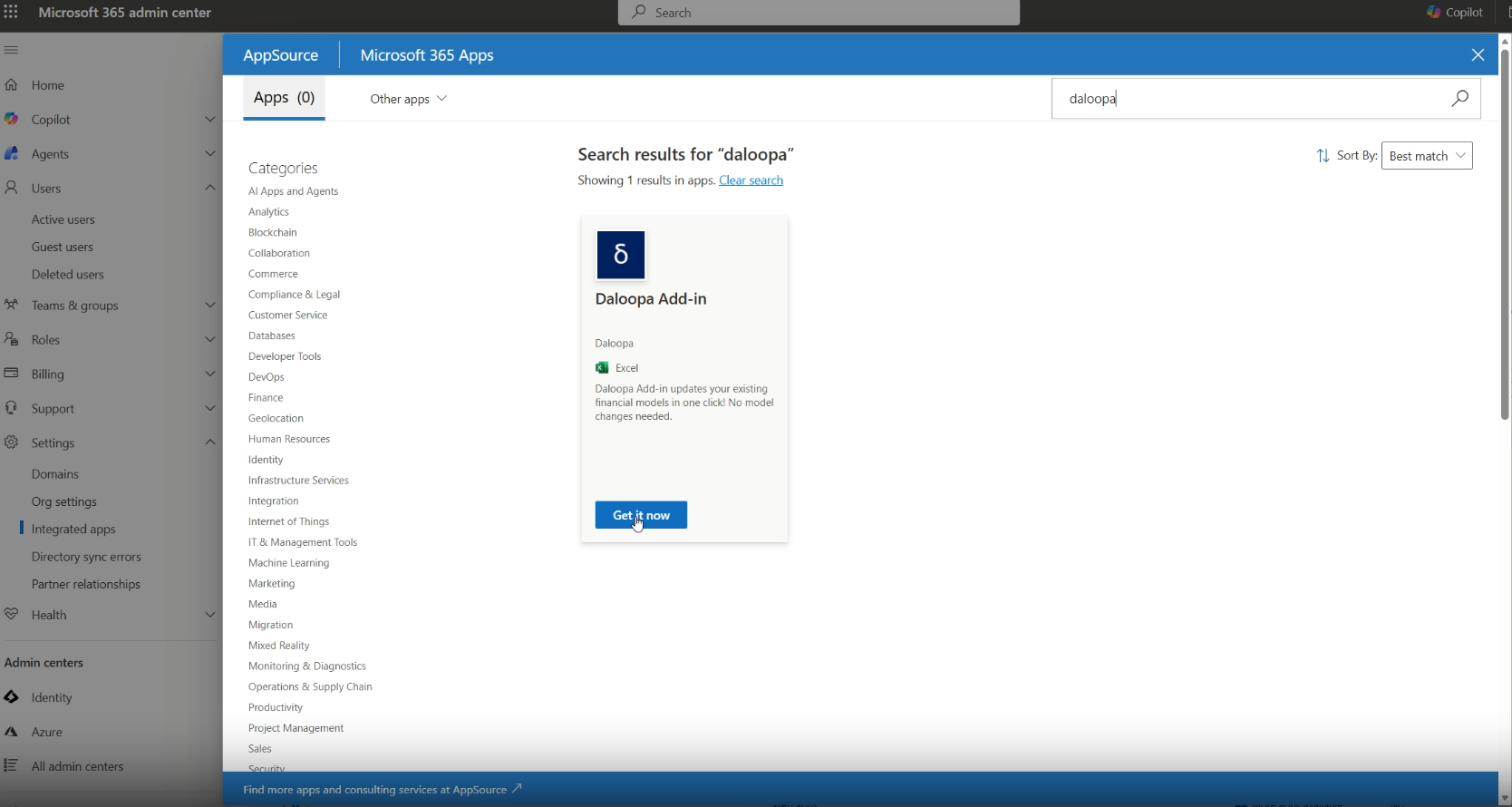The height and width of the screenshot is (807, 1512).
Task: Filter by Developer Tools category
Action: coord(285,356)
